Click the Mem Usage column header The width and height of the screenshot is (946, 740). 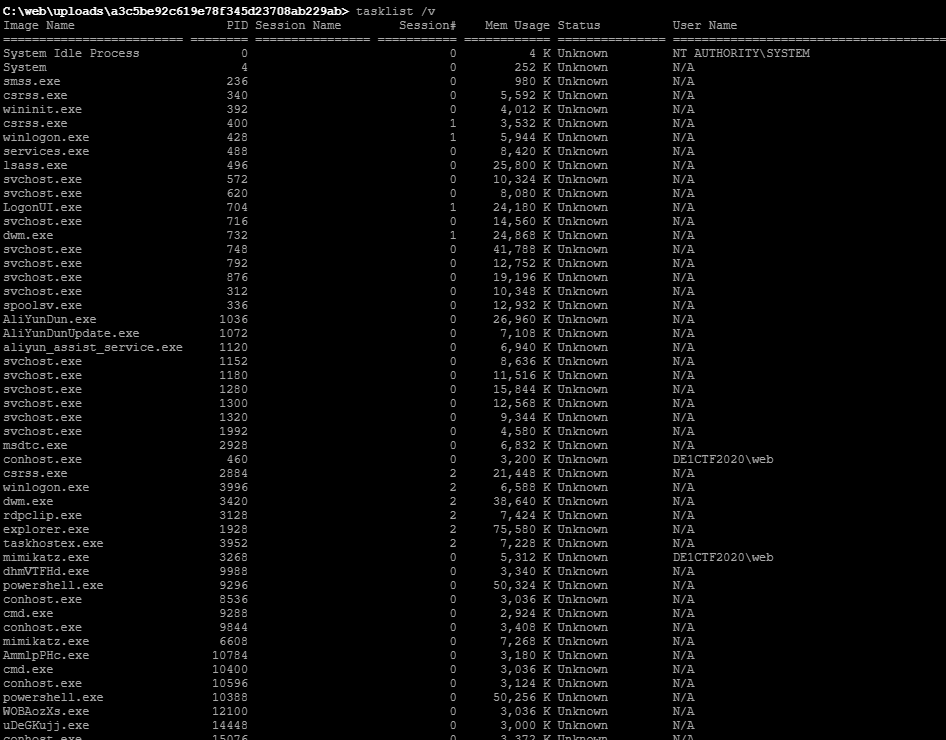pos(518,25)
